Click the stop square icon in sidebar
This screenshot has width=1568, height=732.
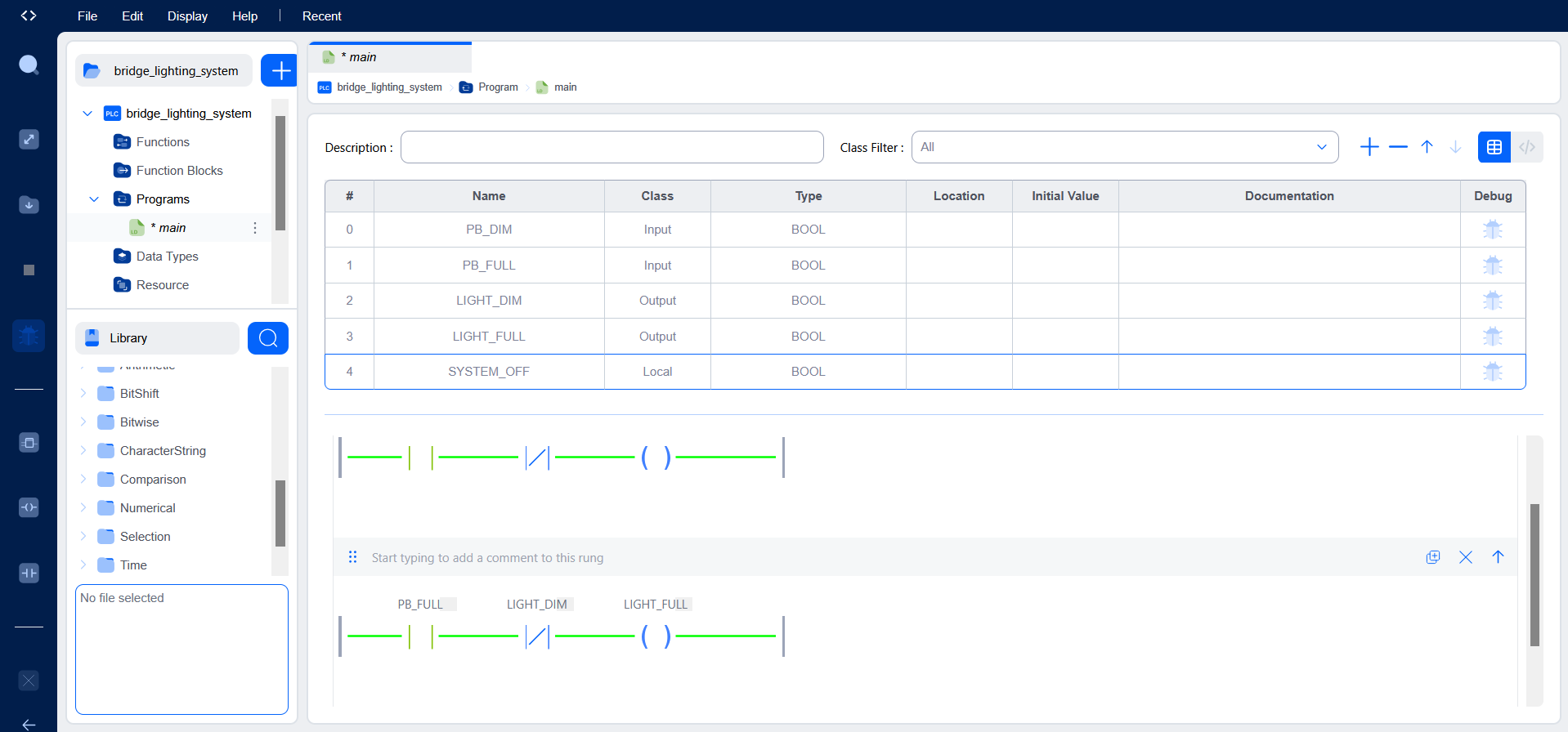[x=29, y=270]
